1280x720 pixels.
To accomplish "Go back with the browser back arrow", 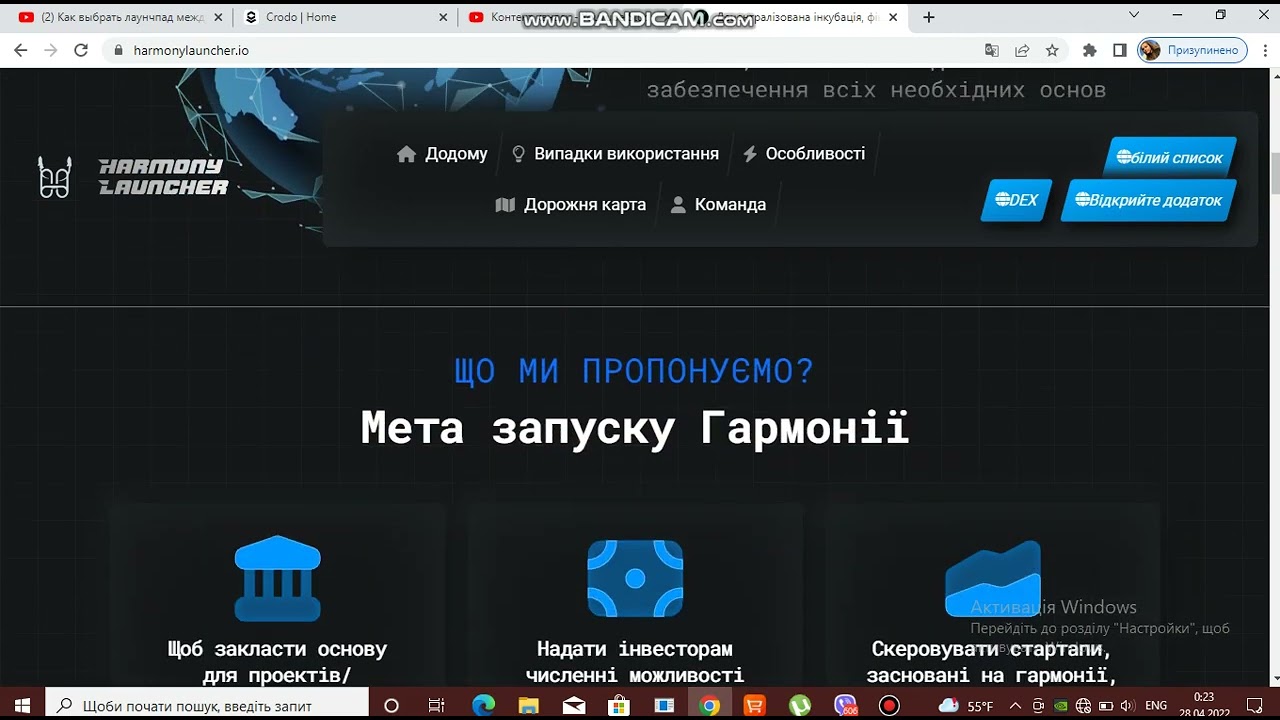I will (x=20, y=50).
